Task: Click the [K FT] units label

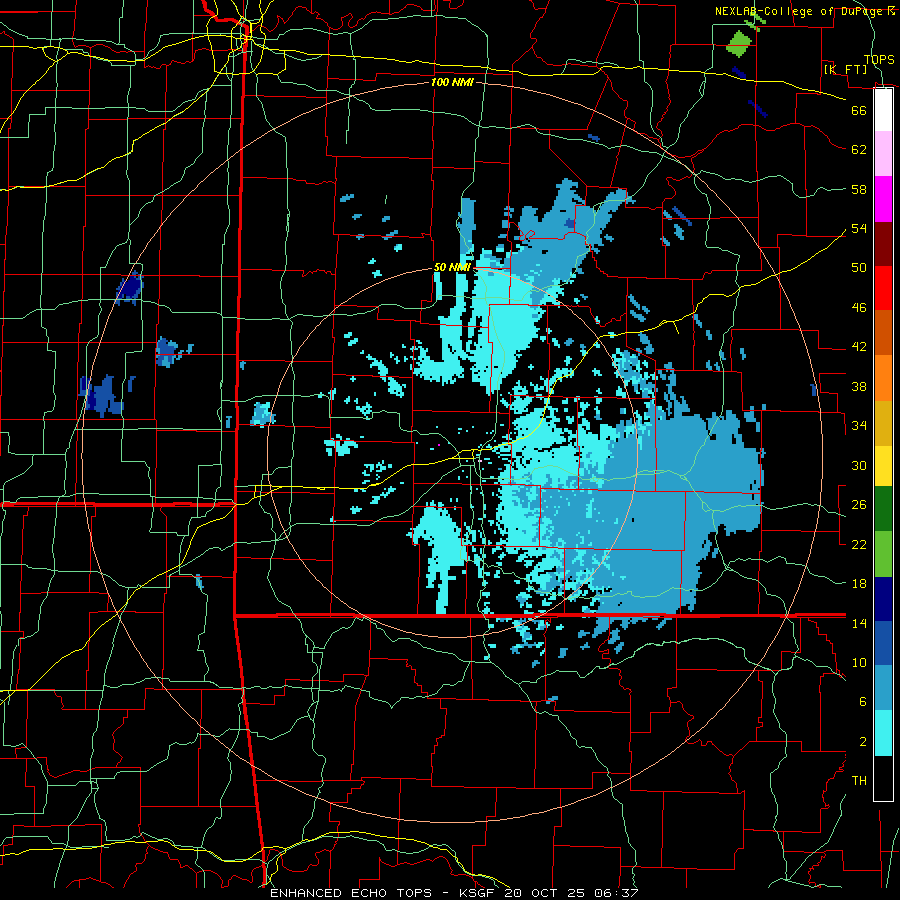Action: pos(845,69)
